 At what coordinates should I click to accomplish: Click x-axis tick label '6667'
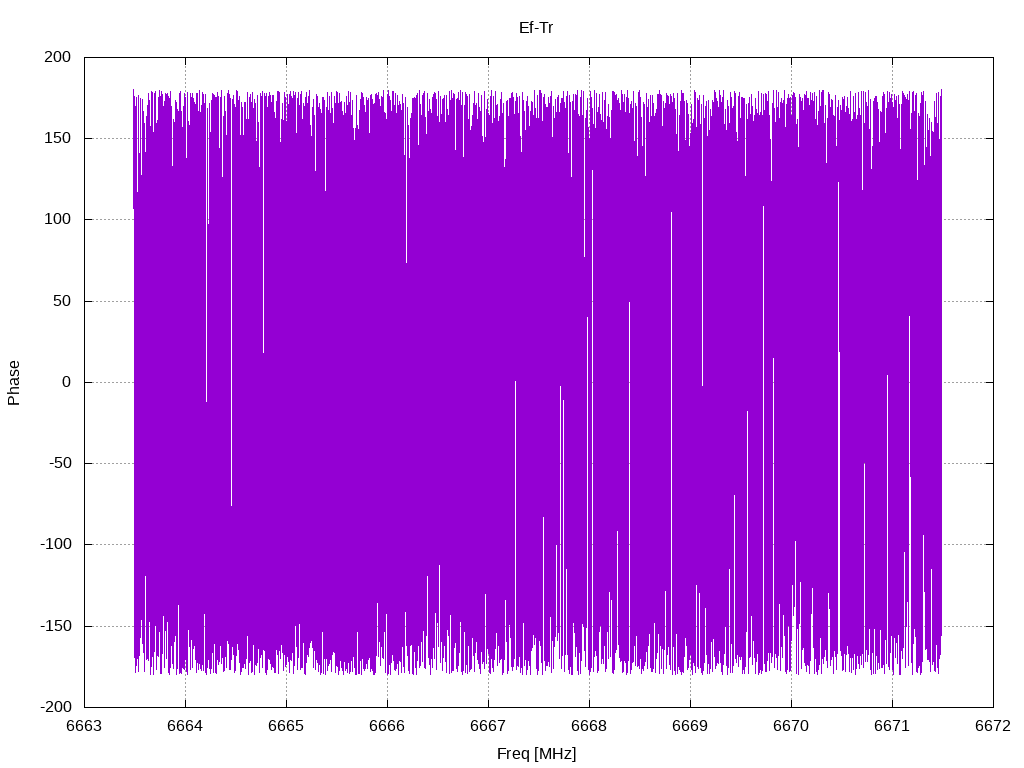(488, 726)
